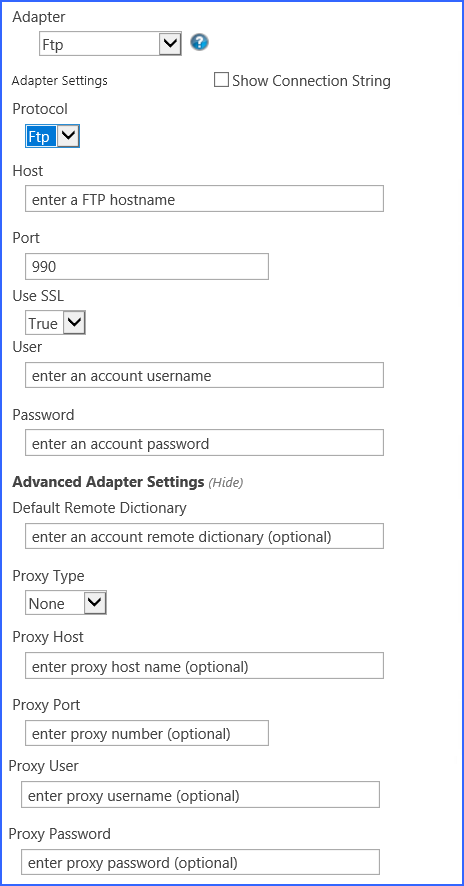Select the Port field containing 990

[147, 266]
